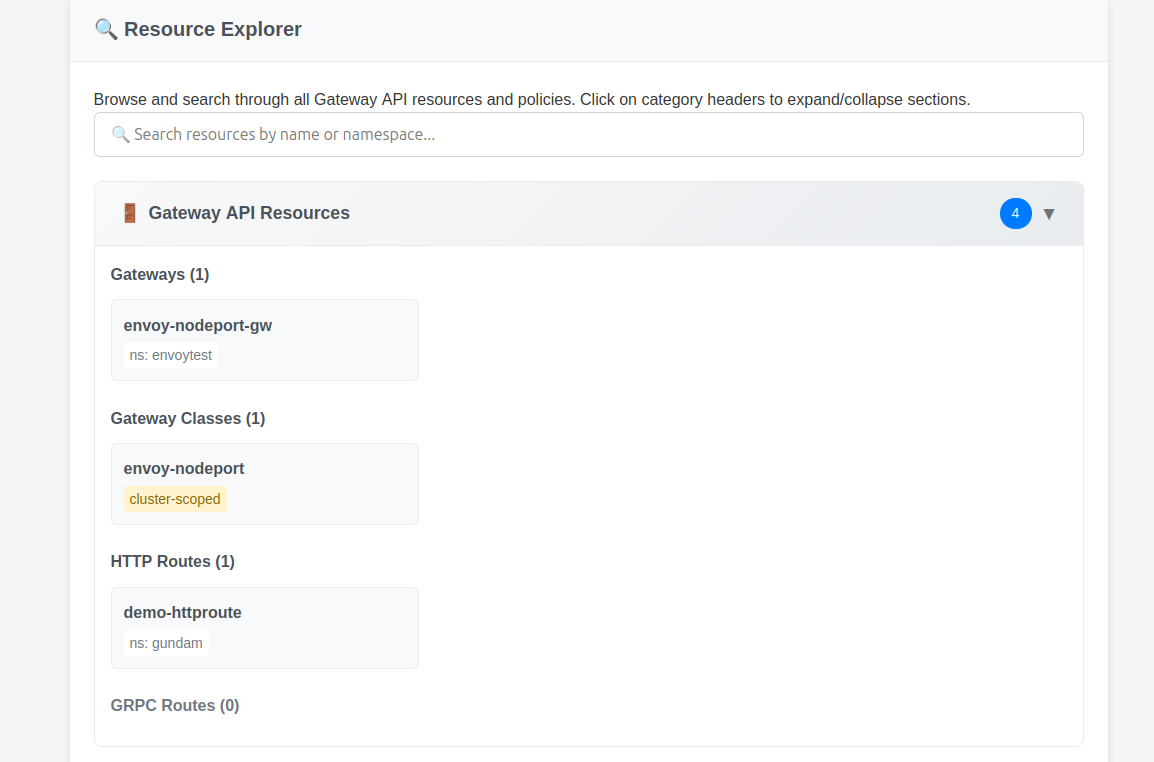Click the blue count badge showing 4
Screen dimensions: 1154x762
(x=1015, y=213)
